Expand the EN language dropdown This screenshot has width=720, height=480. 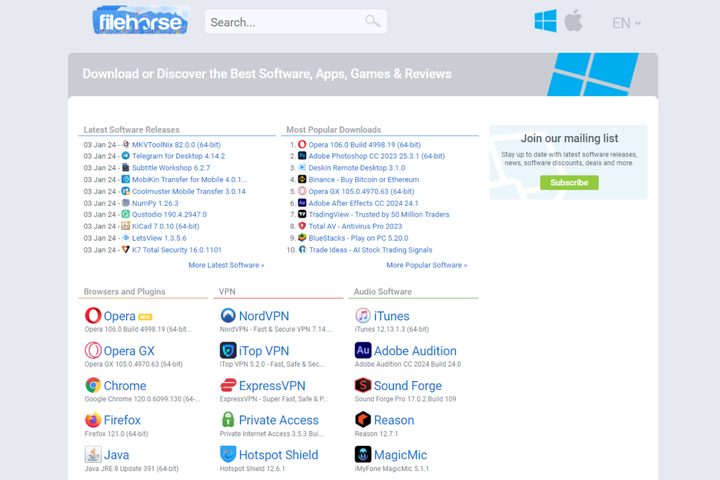[x=626, y=23]
